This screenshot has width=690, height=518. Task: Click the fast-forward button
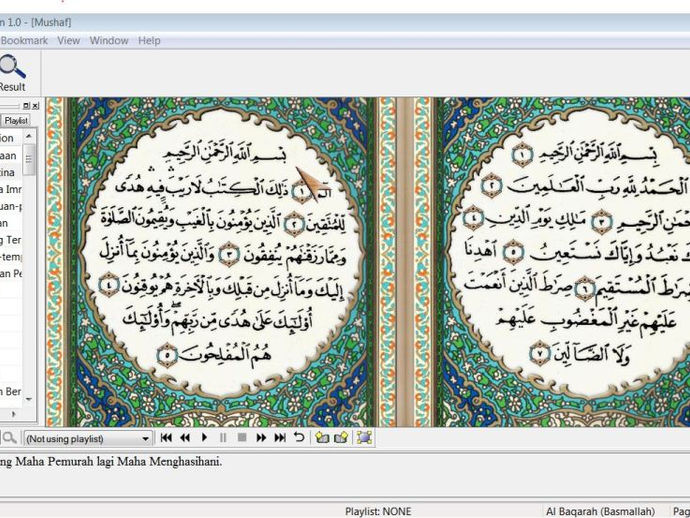pos(261,437)
